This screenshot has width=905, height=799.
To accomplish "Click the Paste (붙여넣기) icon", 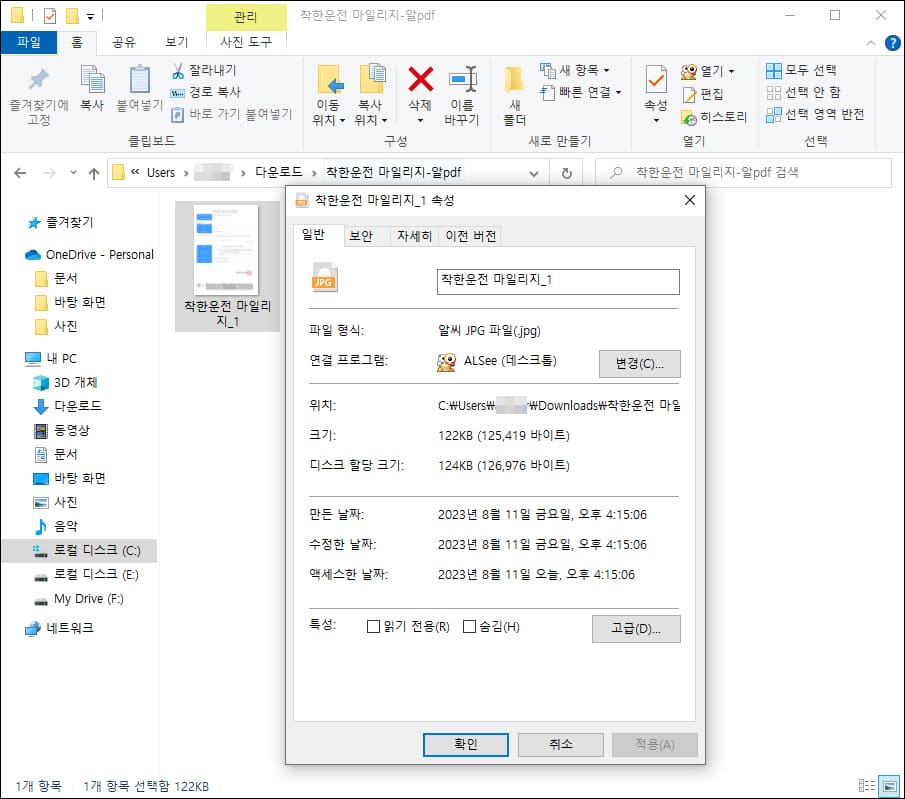I will click(138, 85).
